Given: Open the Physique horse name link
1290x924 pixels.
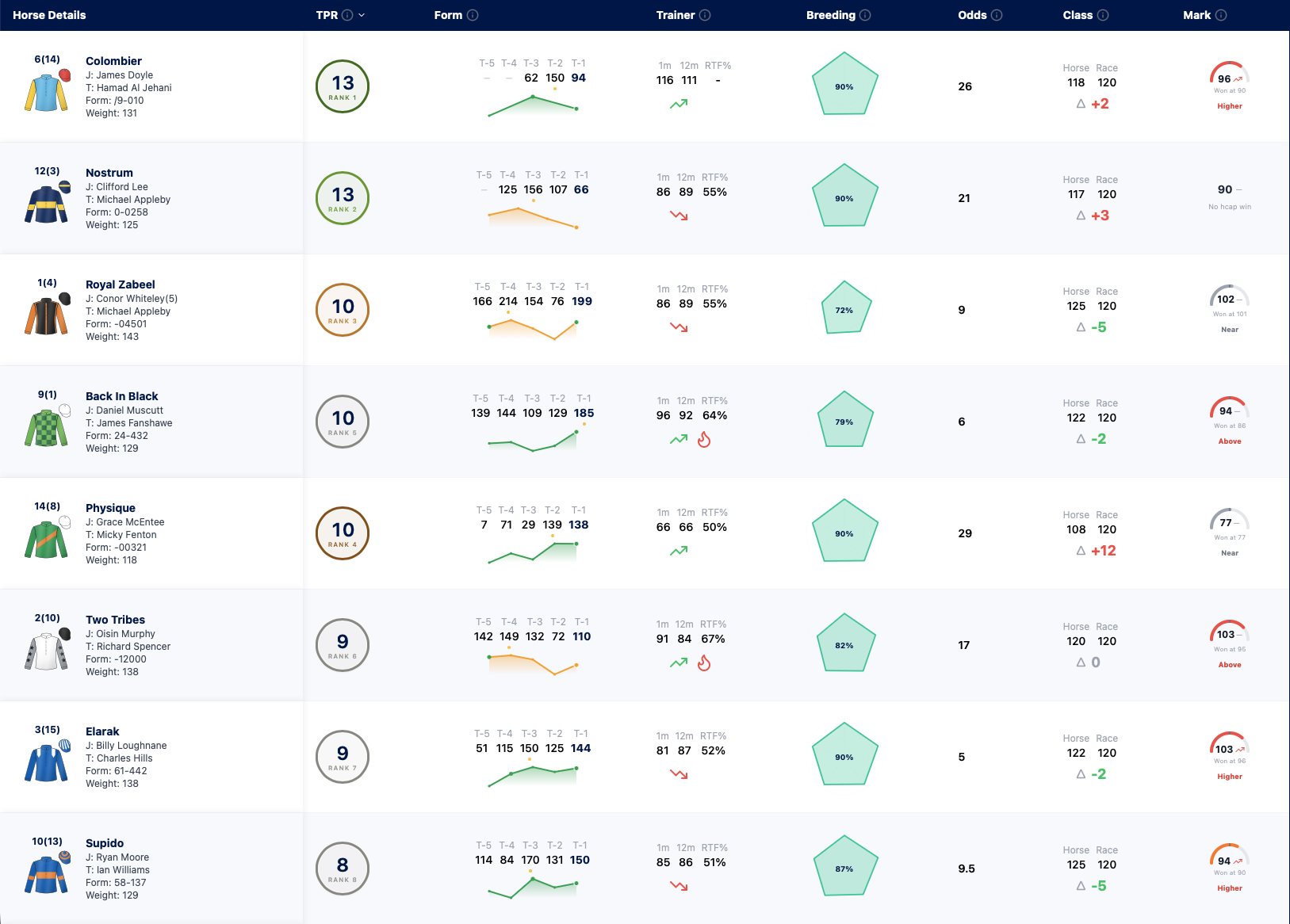Looking at the screenshot, I should point(110,508).
